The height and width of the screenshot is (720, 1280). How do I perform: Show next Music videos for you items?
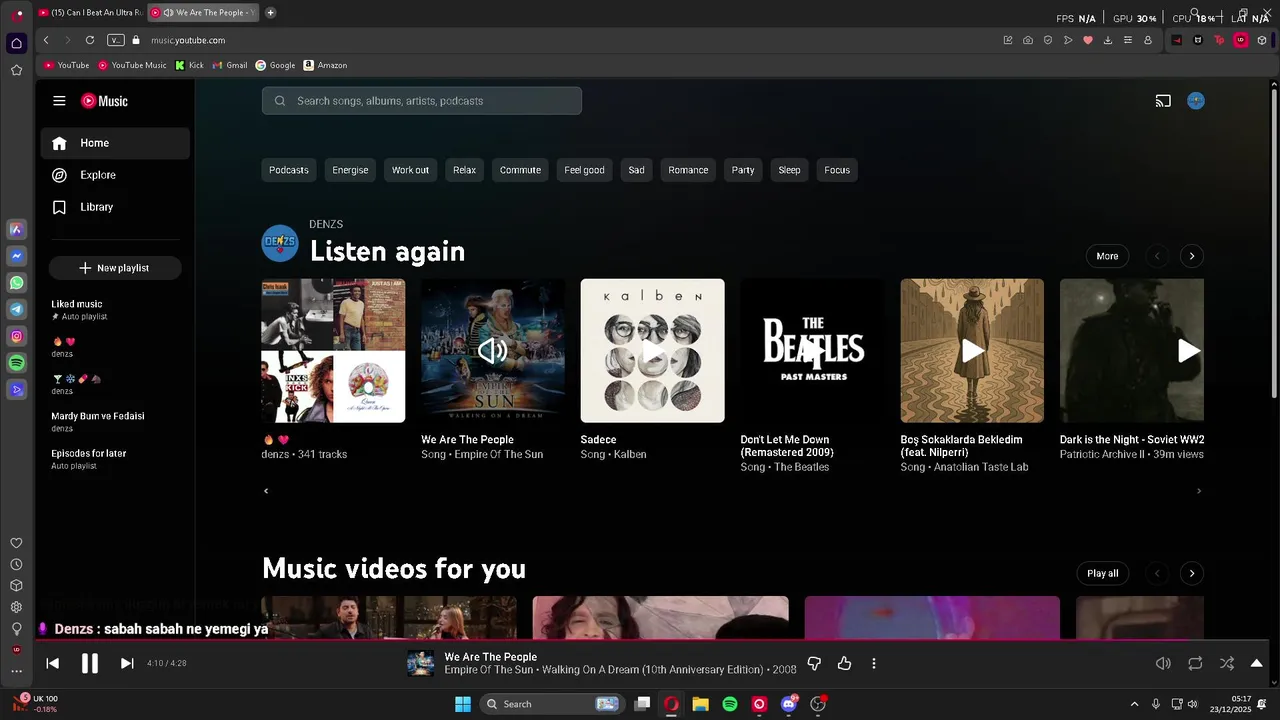tap(1191, 573)
